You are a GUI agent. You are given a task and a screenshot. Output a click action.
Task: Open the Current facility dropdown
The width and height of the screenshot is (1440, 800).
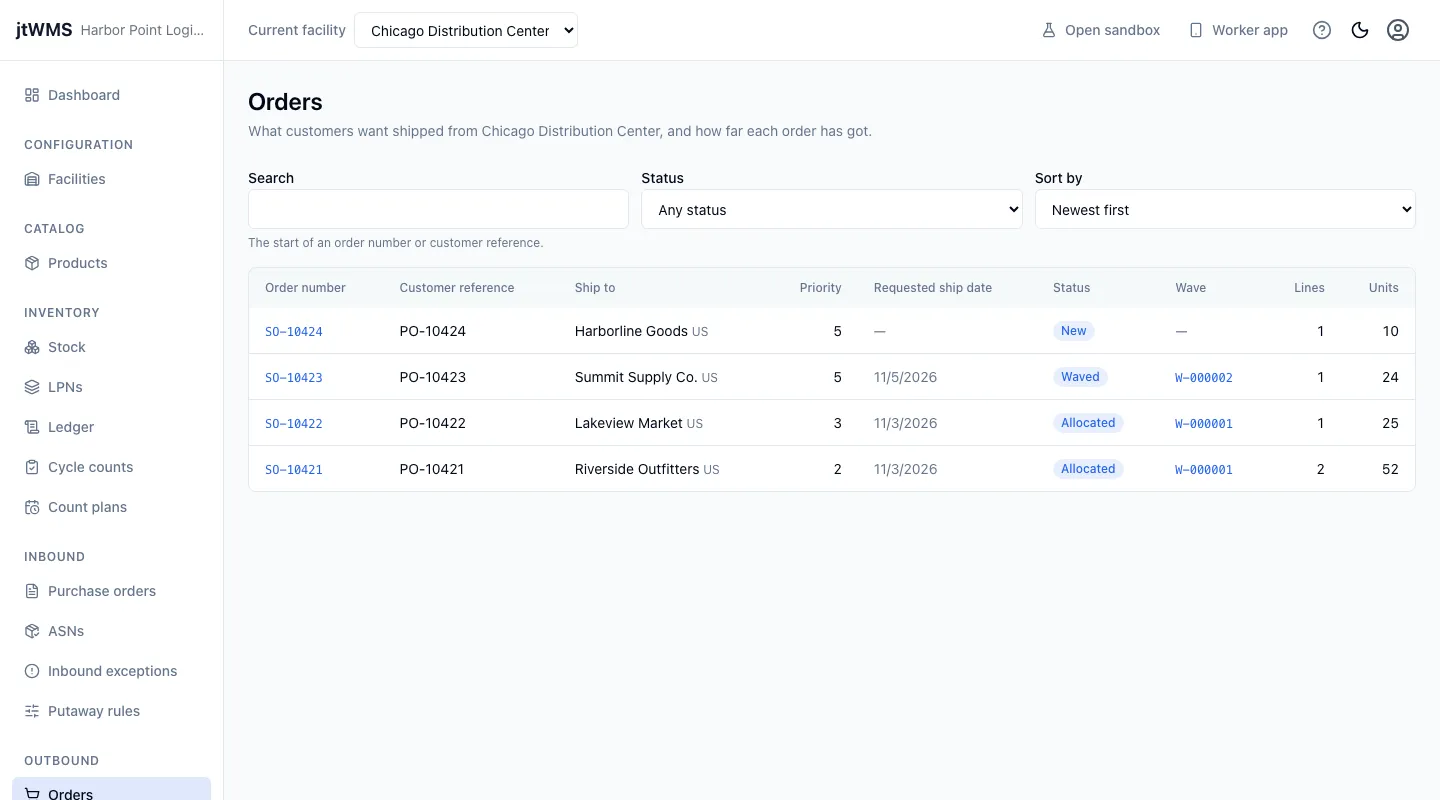click(x=466, y=30)
